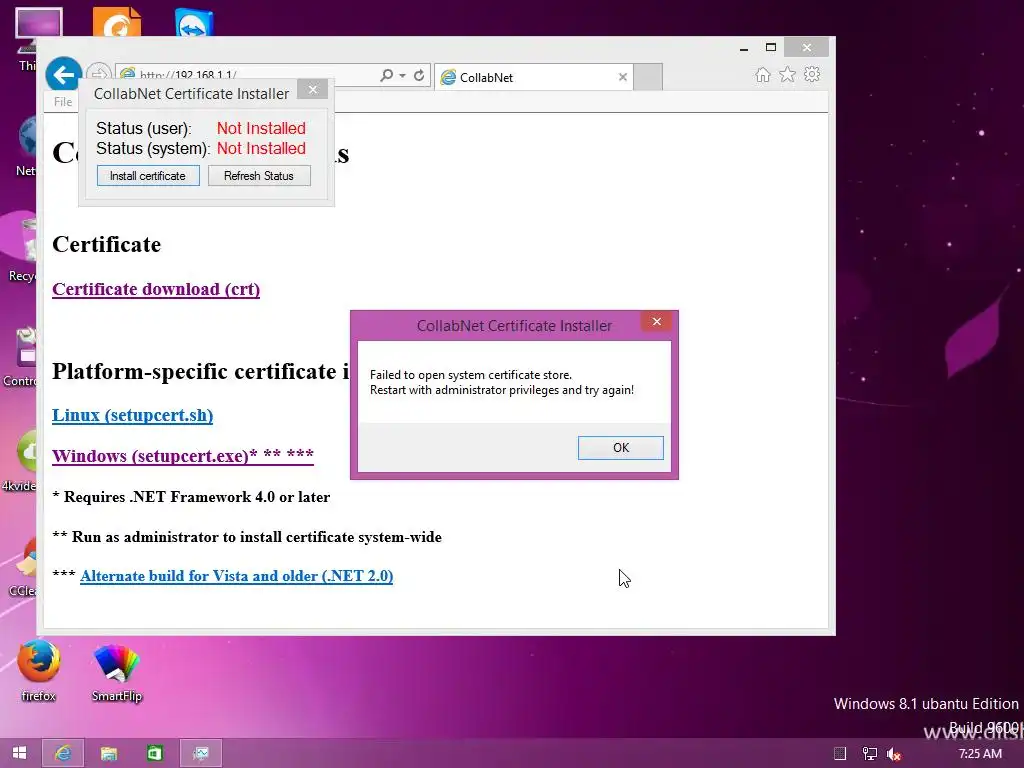Close the Internet Explorer window
The image size is (1024, 768).
(807, 48)
